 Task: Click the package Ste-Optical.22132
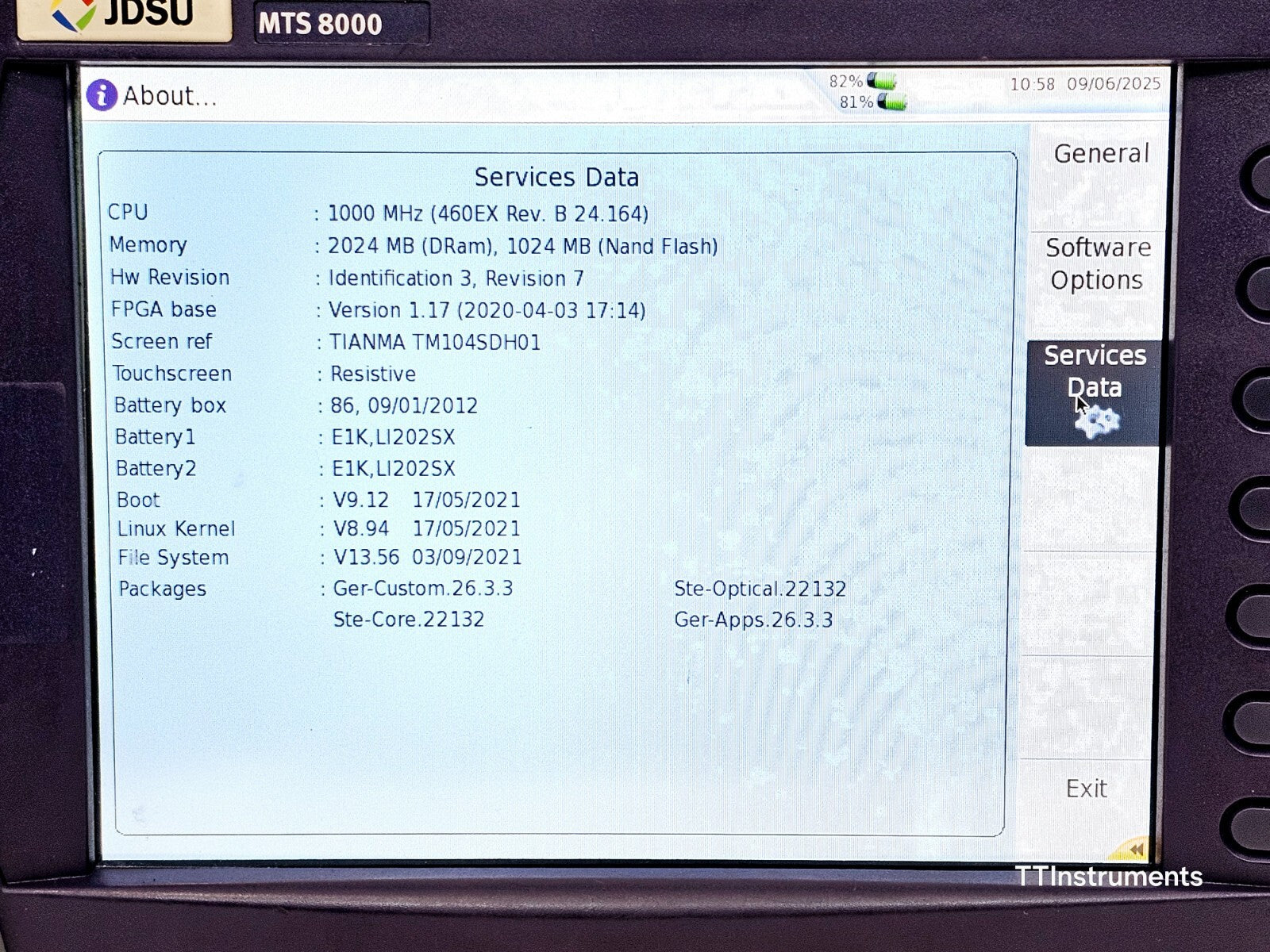[x=760, y=589]
